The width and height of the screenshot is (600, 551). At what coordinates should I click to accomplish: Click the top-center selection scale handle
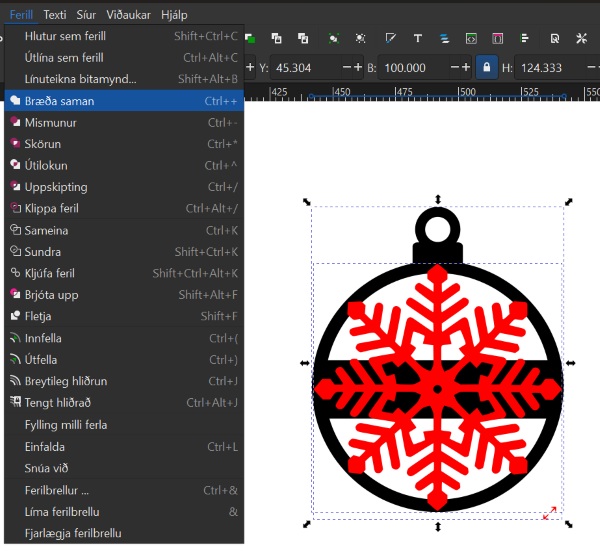(437, 200)
